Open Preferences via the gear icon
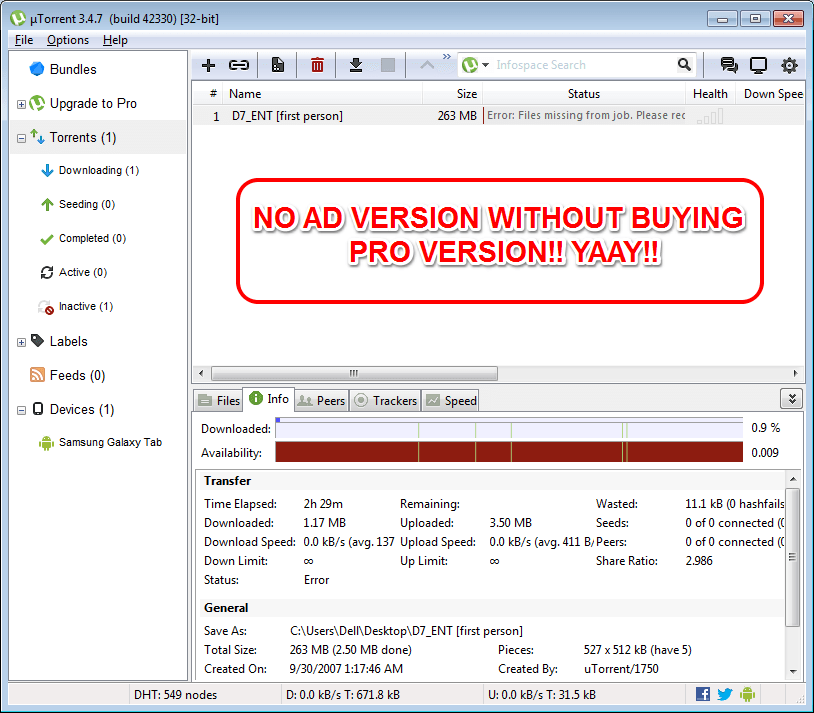814x713 pixels. [789, 65]
